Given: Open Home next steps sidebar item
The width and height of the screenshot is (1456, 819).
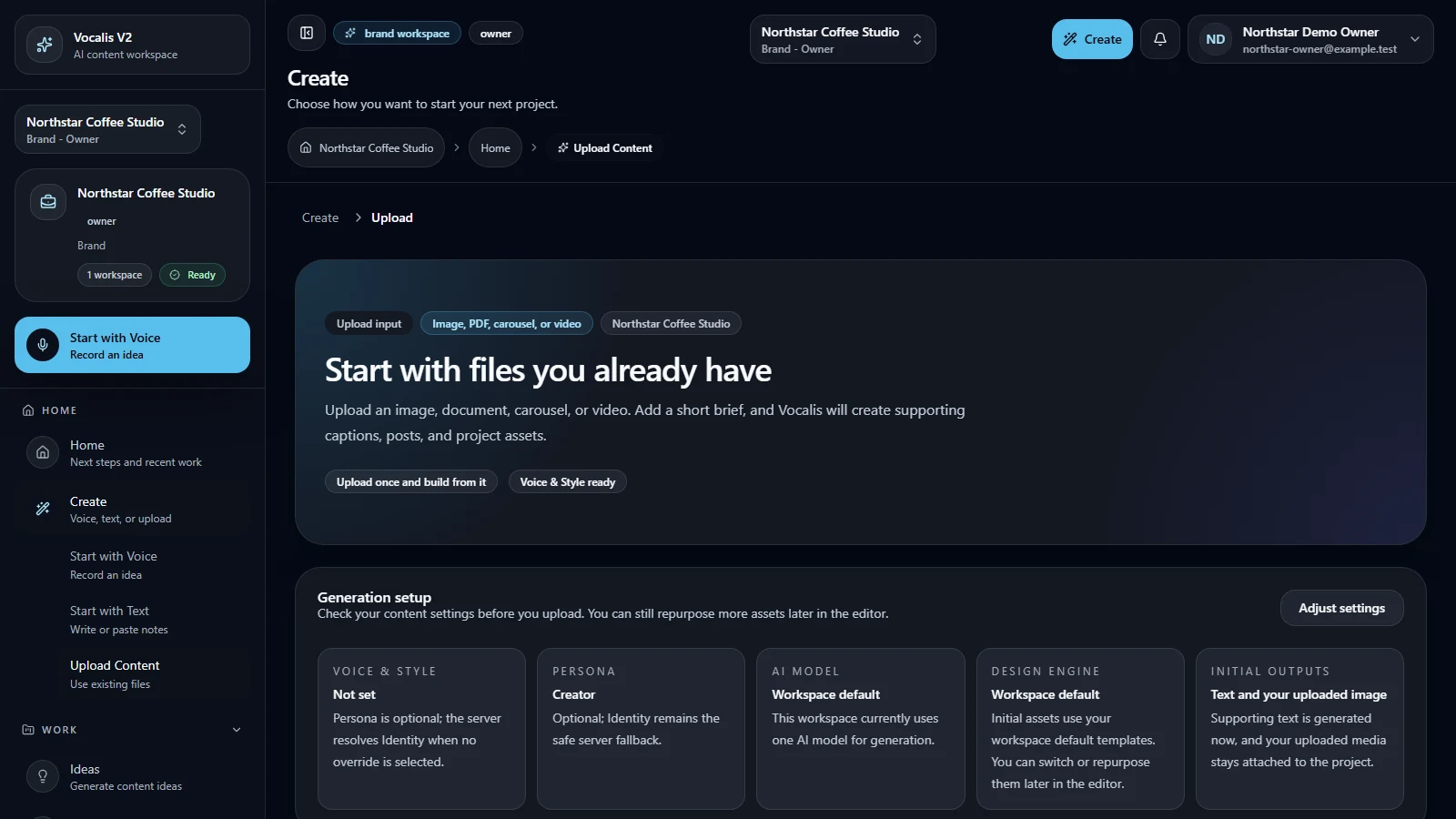Looking at the screenshot, I should pyautogui.click(x=132, y=453).
